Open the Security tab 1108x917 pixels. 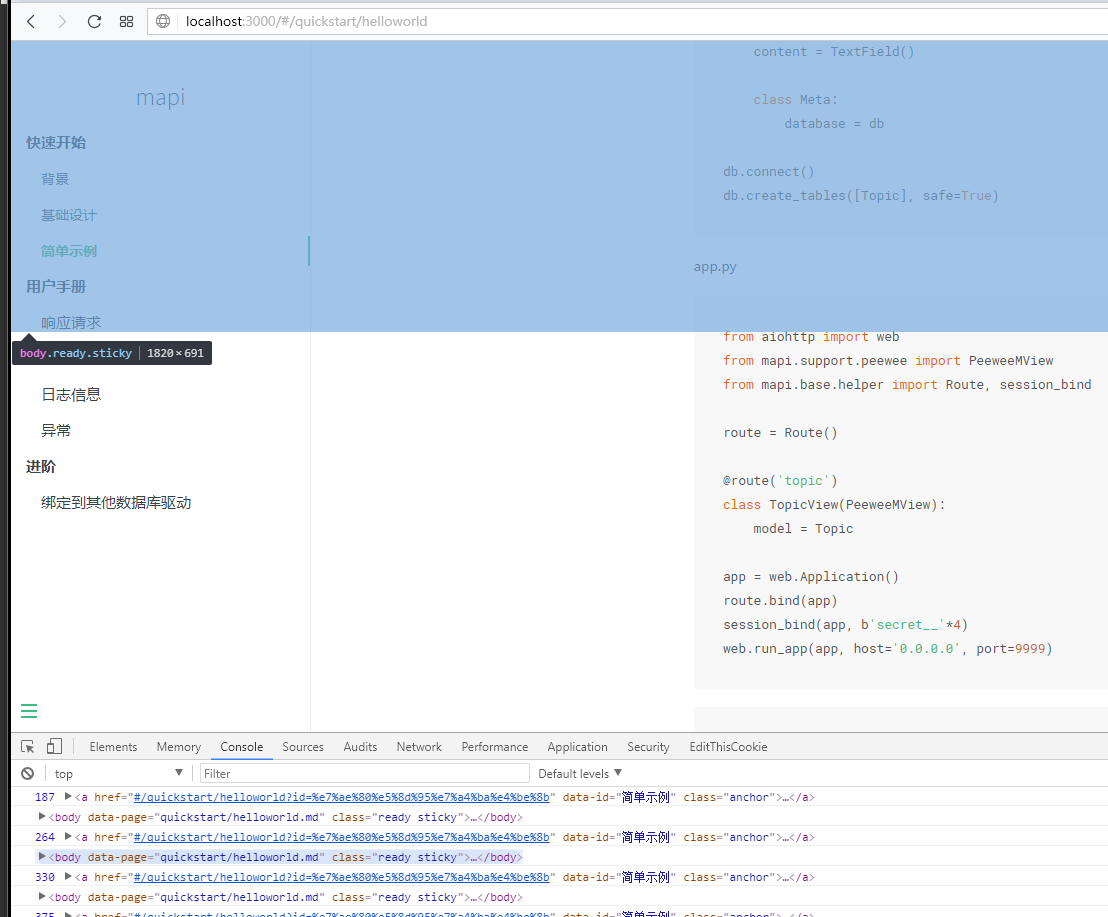tap(648, 747)
